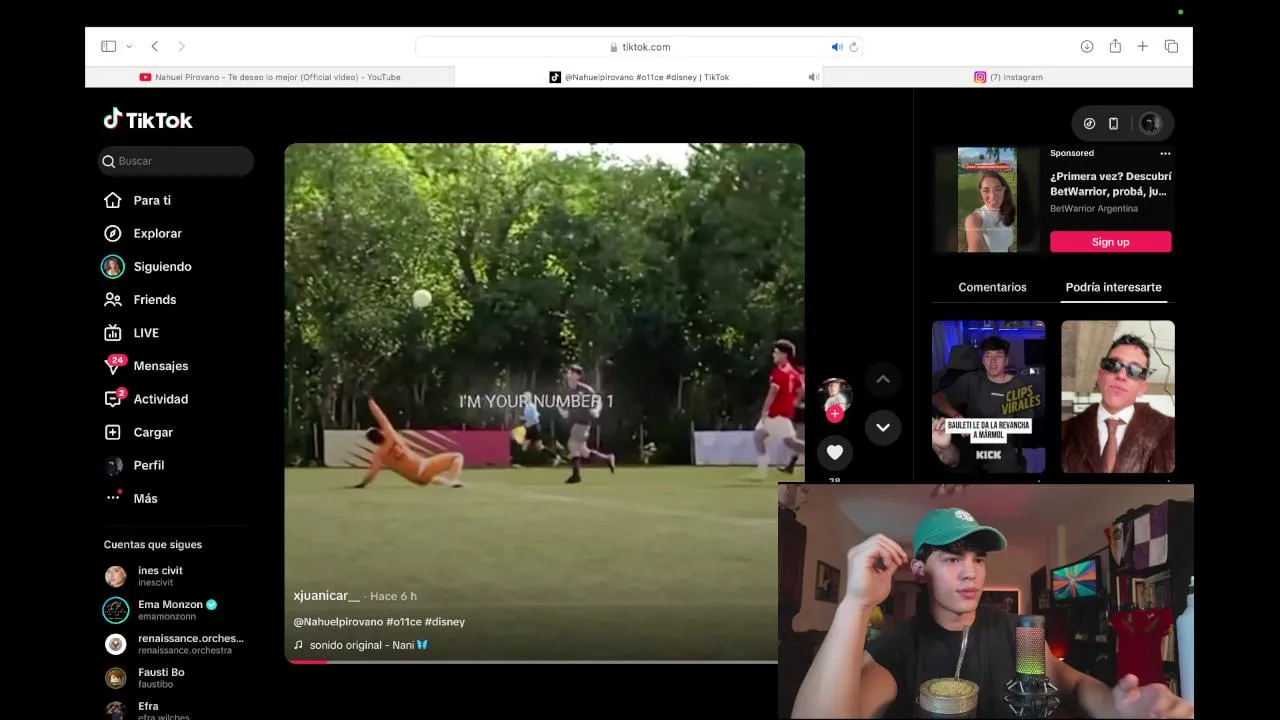Open Ema Monzon account
The width and height of the screenshot is (1280, 720).
160,610
